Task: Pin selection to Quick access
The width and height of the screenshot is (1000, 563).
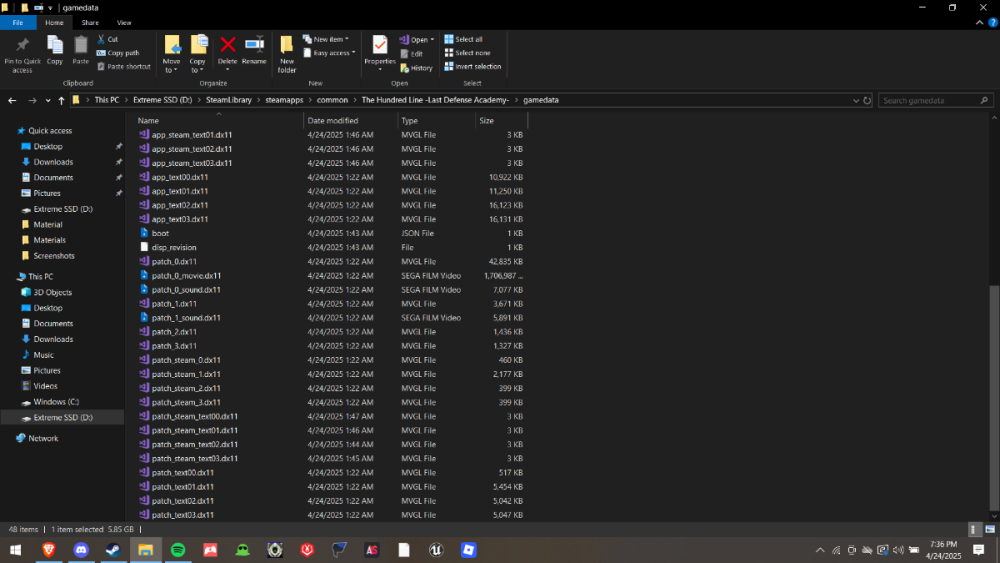Action: coord(22,54)
